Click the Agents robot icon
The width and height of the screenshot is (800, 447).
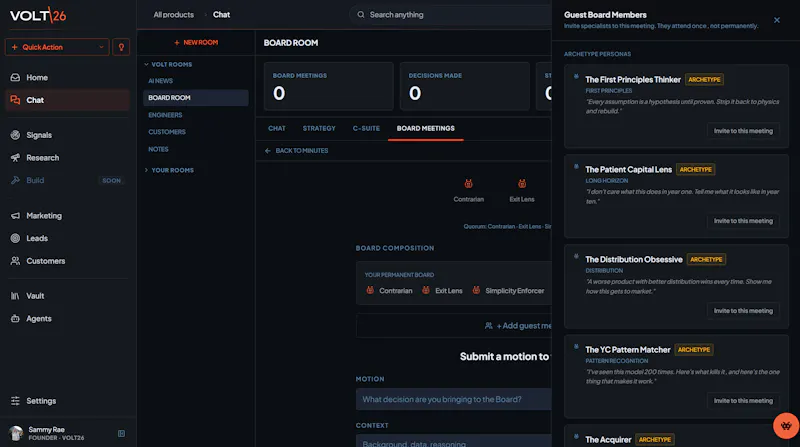pyautogui.click(x=15, y=318)
